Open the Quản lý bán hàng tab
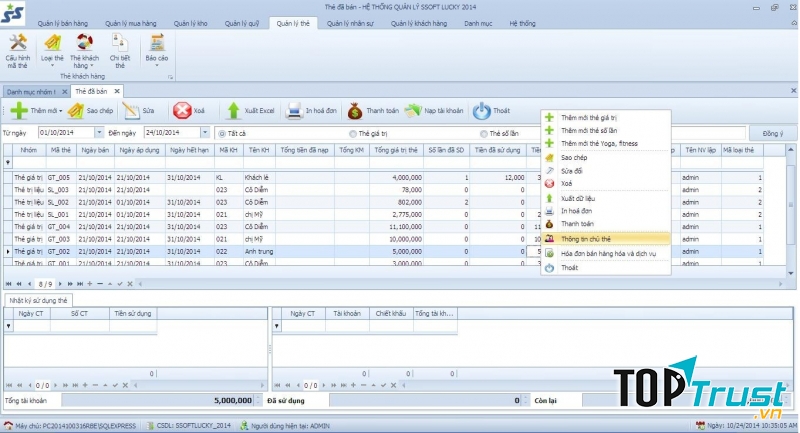Image resolution: width=800 pixels, height=433 pixels. [63, 23]
